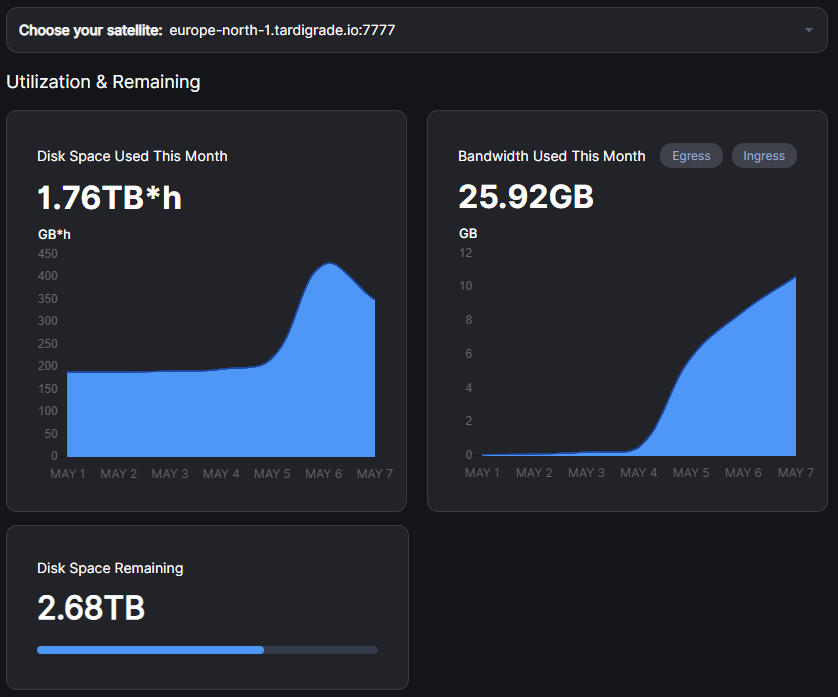
Task: Switch bandwidth chart to Ingress
Action: [x=764, y=156]
